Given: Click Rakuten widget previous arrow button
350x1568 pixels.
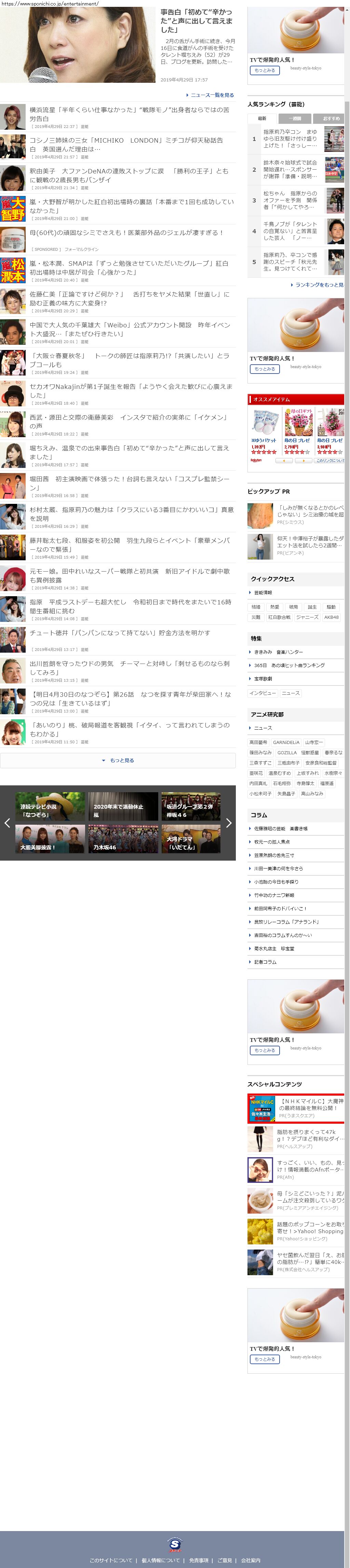Looking at the screenshot, I should click(x=284, y=461).
